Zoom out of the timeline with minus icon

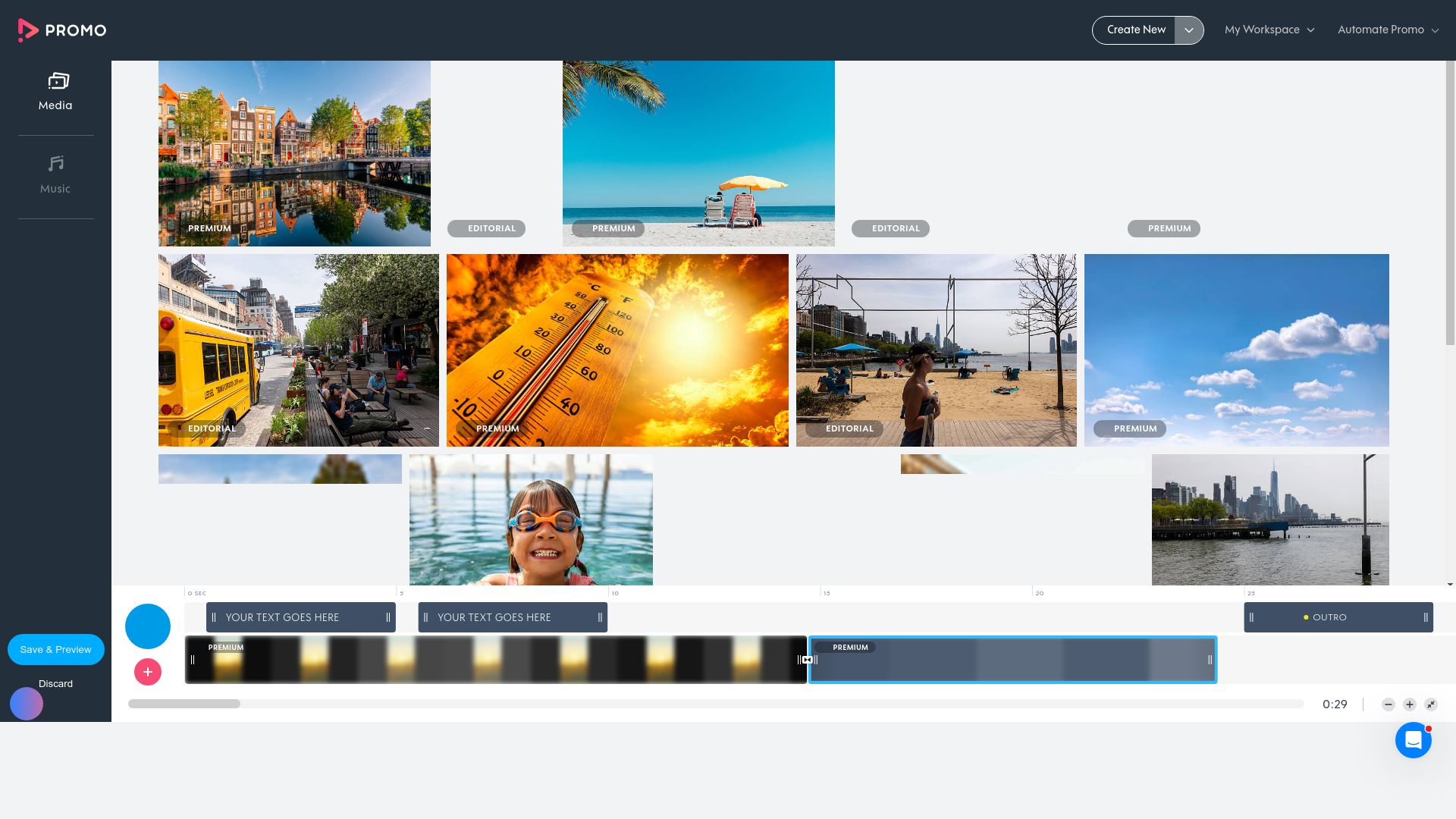tap(1388, 704)
